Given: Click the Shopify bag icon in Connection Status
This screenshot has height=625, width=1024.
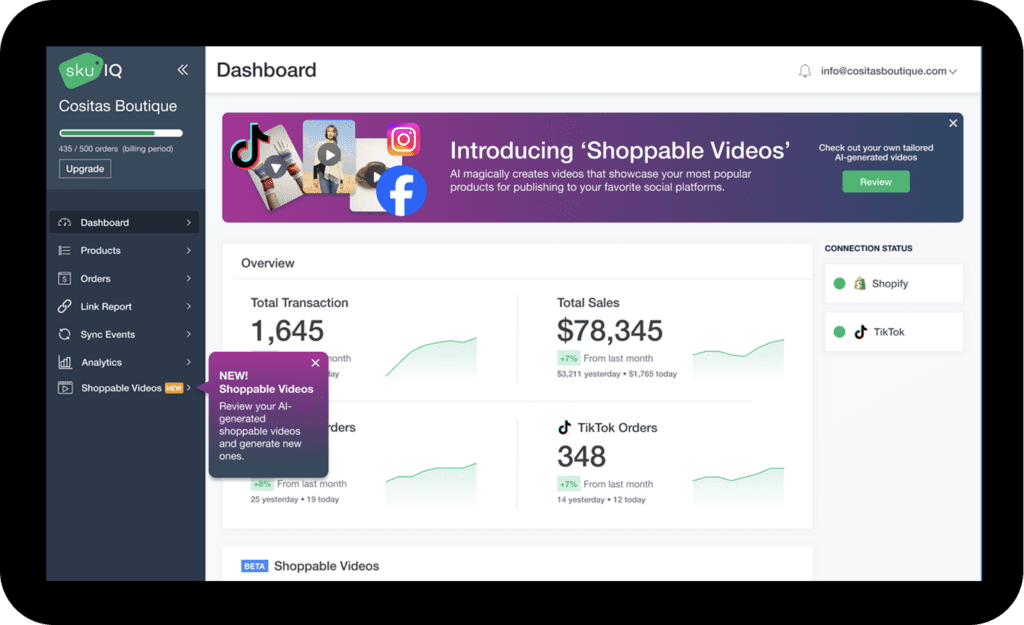Looking at the screenshot, I should click(x=859, y=283).
